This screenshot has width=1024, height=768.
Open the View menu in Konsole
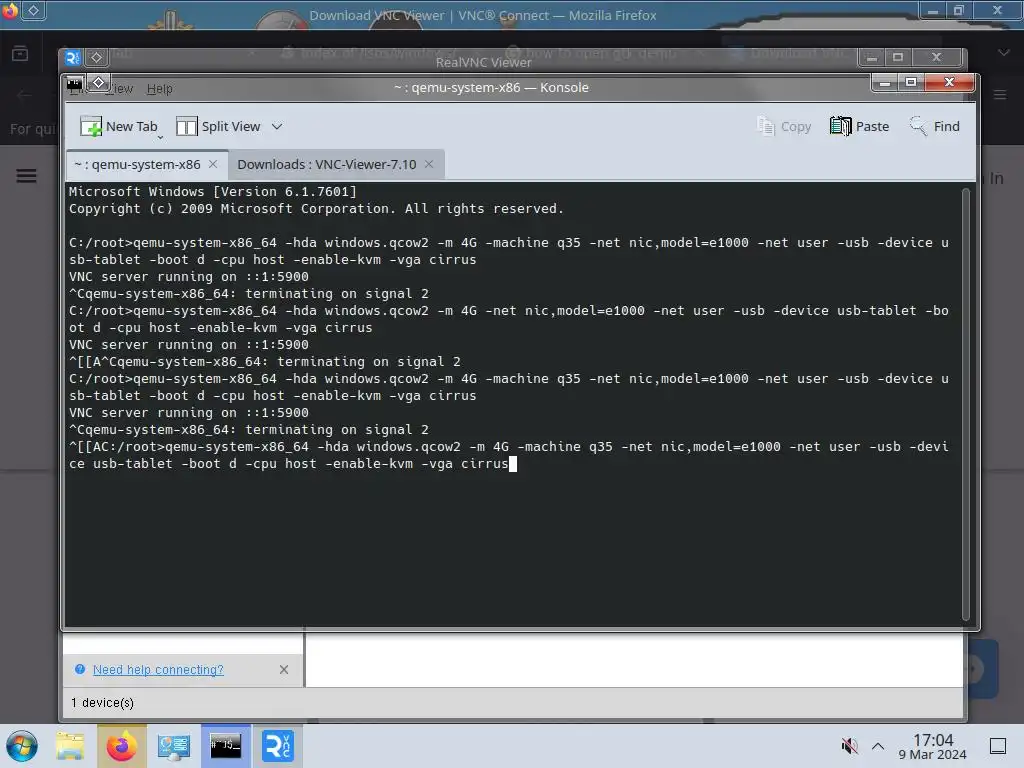[x=121, y=89]
